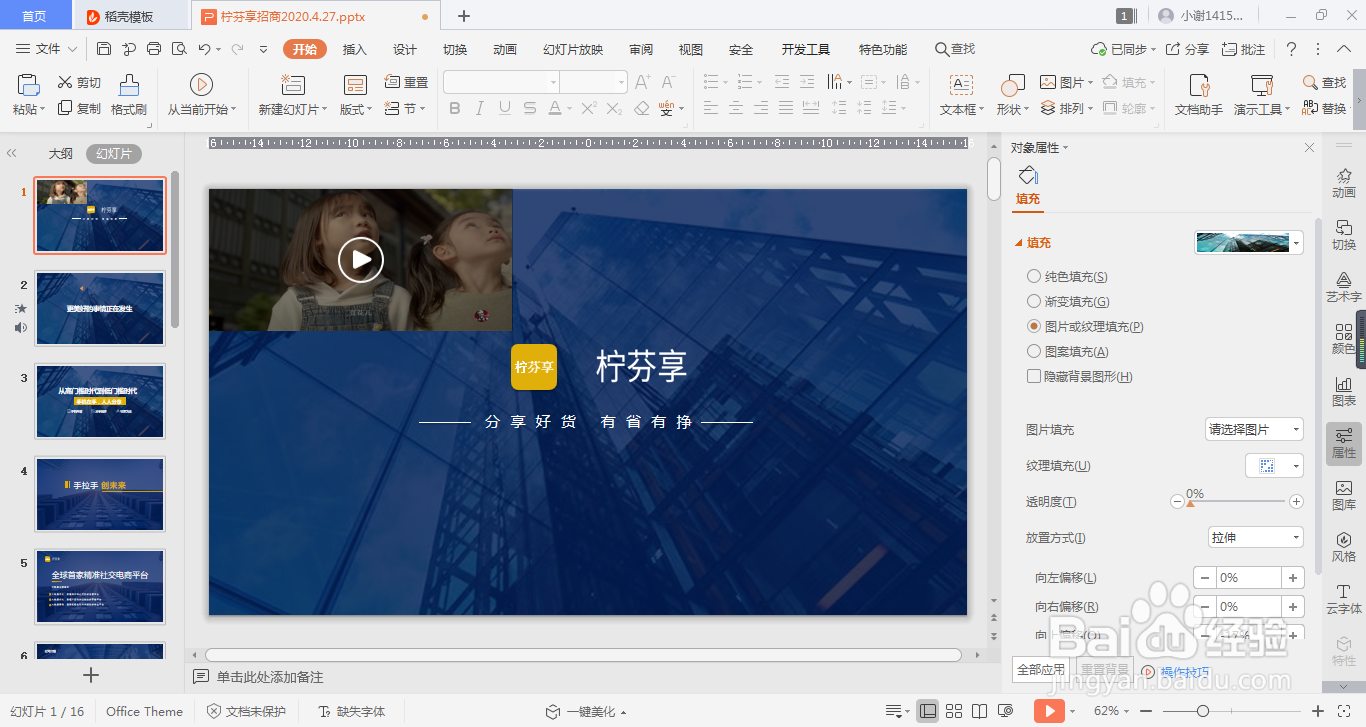Click the New Slide (新建幻灯片) icon
This screenshot has height=727, width=1366.
[293, 85]
